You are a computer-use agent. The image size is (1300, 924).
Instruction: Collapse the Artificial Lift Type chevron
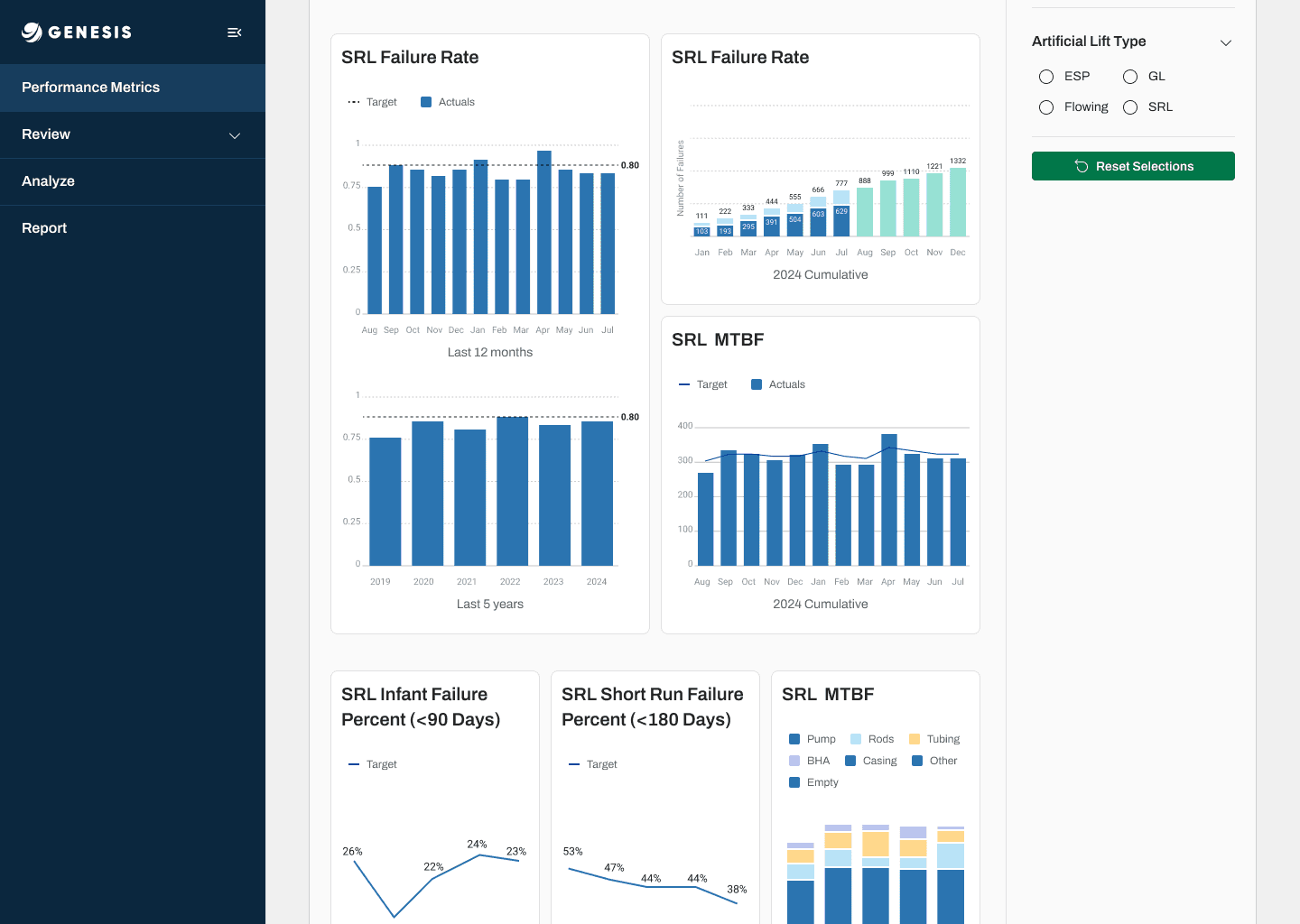tap(1226, 42)
